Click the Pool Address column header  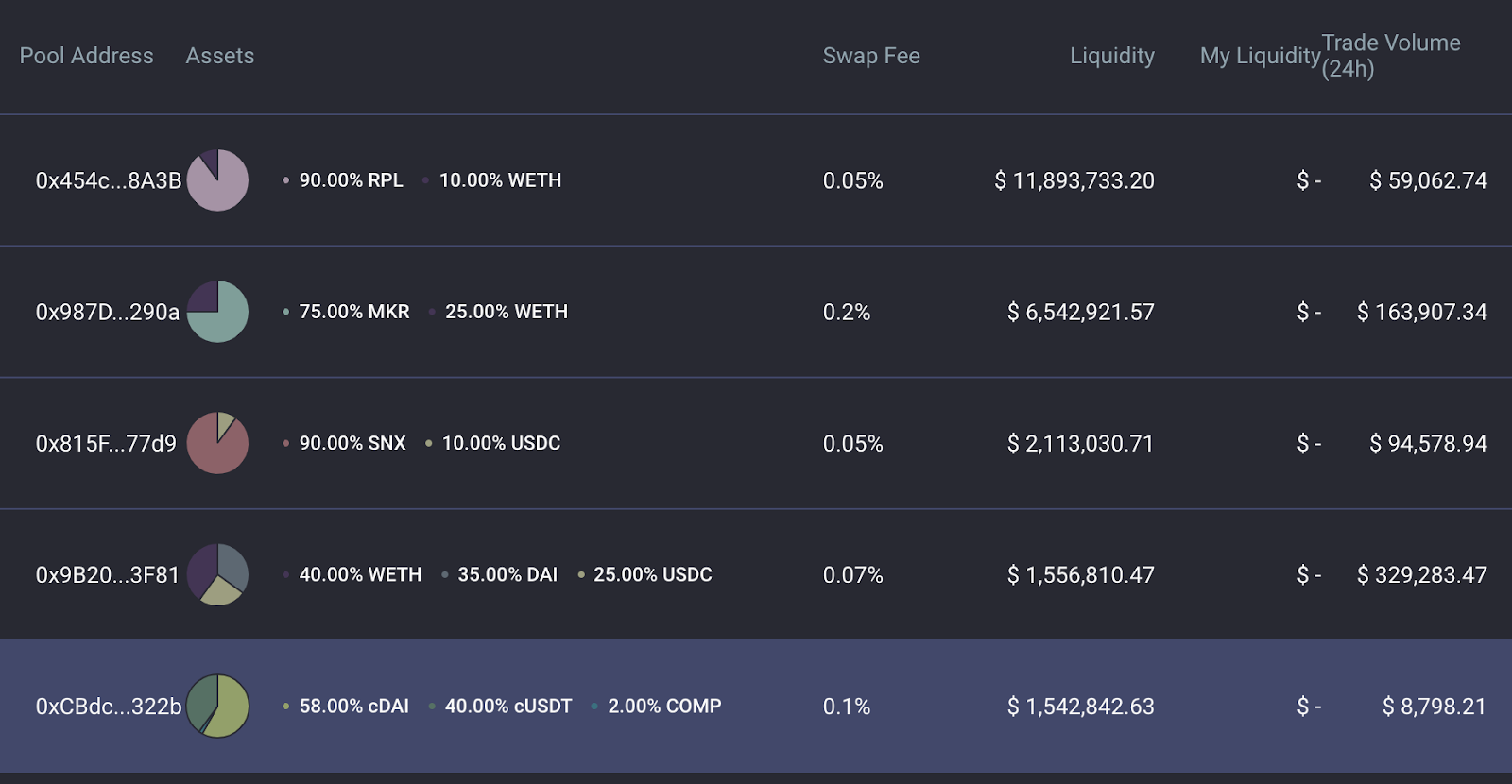pos(86,56)
